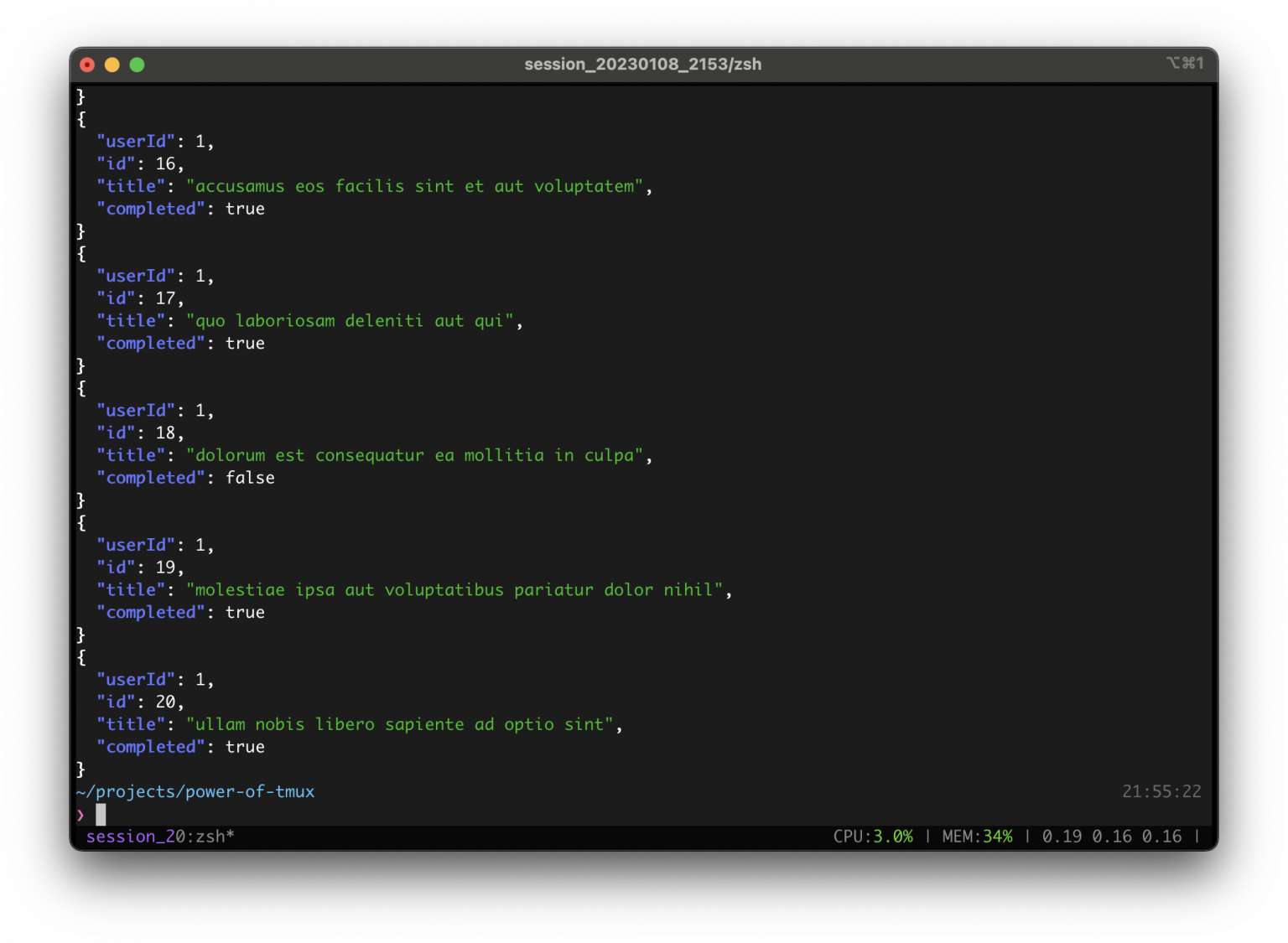Screen dimensions: 1288x943
Task: Click the command input cursor at the prompt
Action: 101,815
